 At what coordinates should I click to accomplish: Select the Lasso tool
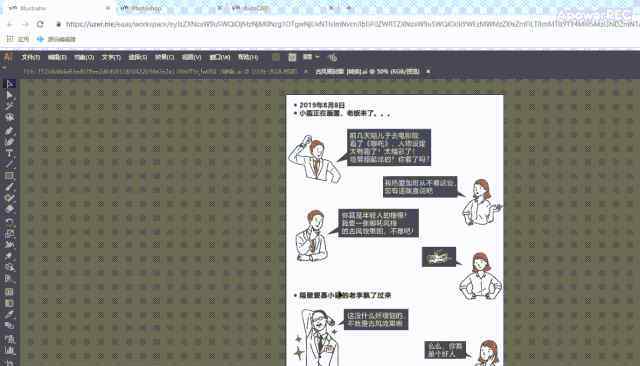click(10, 118)
